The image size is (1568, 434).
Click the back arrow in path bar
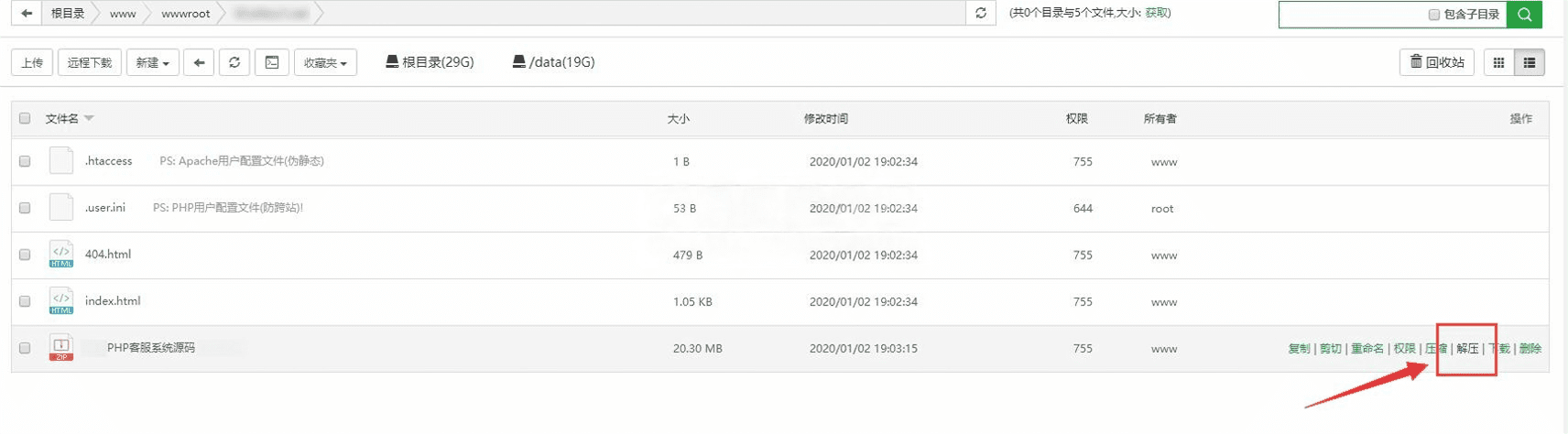[27, 13]
